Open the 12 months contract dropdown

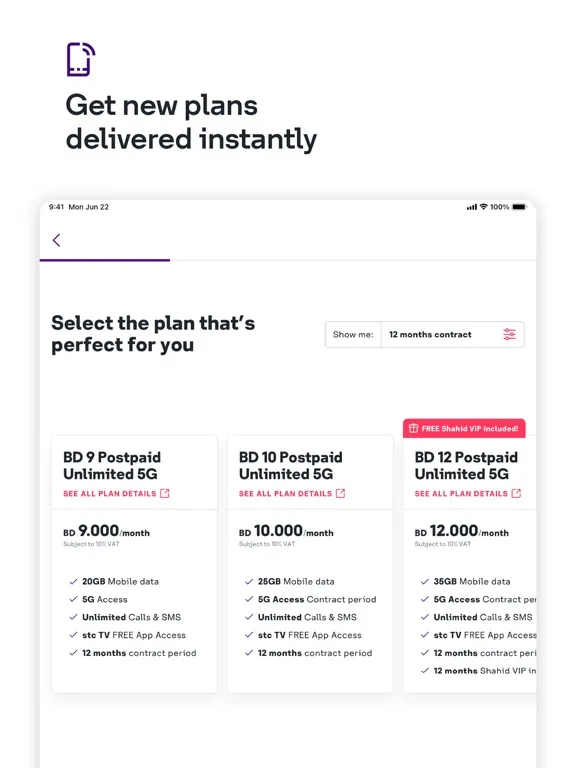click(452, 335)
